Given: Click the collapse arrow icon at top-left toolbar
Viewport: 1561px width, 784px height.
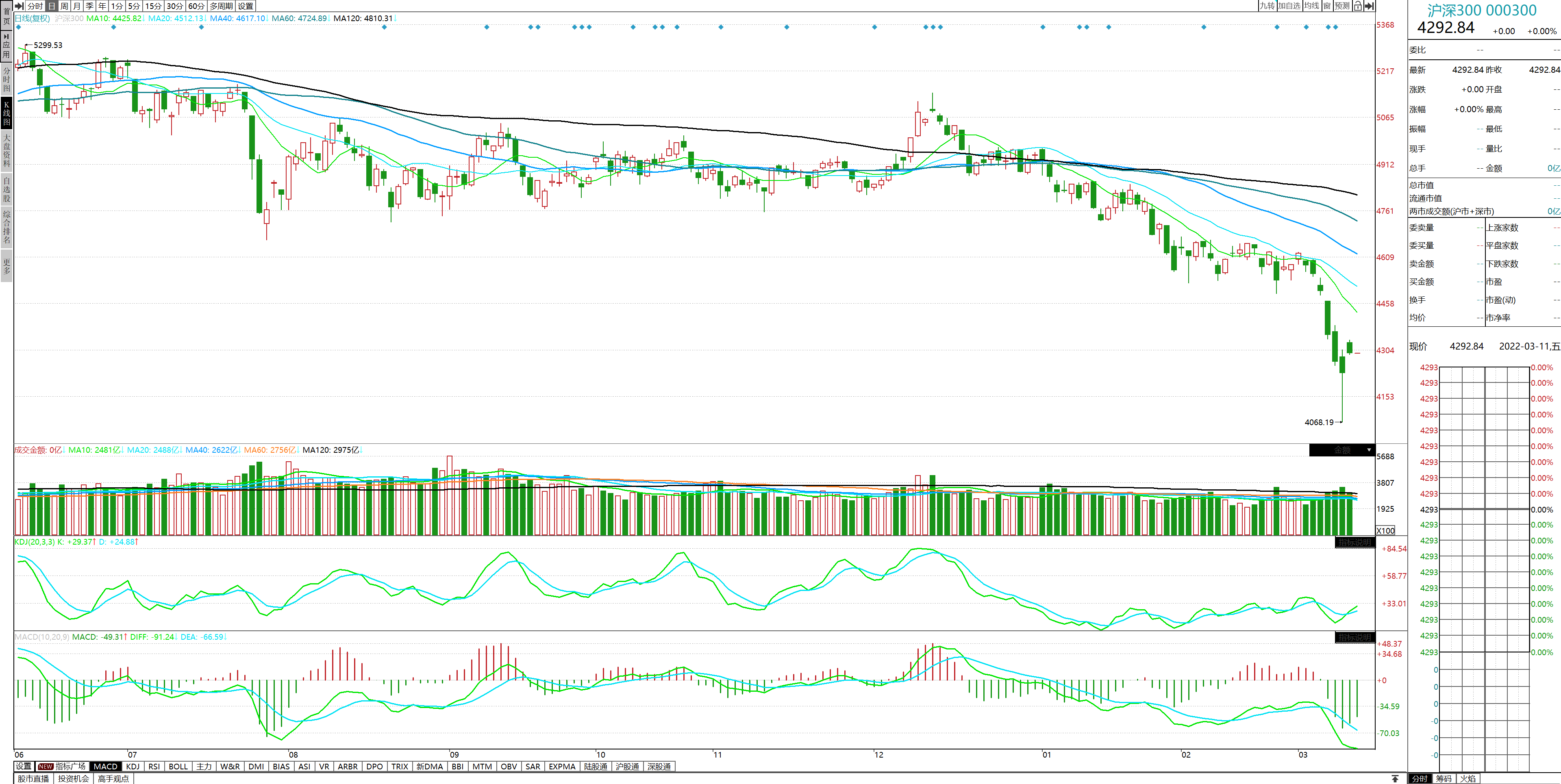Looking at the screenshot, I should coord(19,6).
